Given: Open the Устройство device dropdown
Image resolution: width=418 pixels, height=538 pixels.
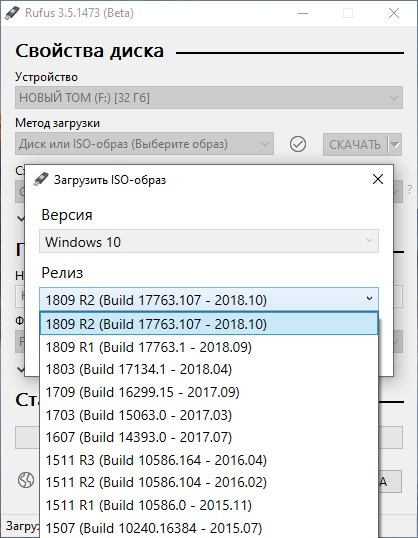Looking at the screenshot, I should (x=209, y=98).
